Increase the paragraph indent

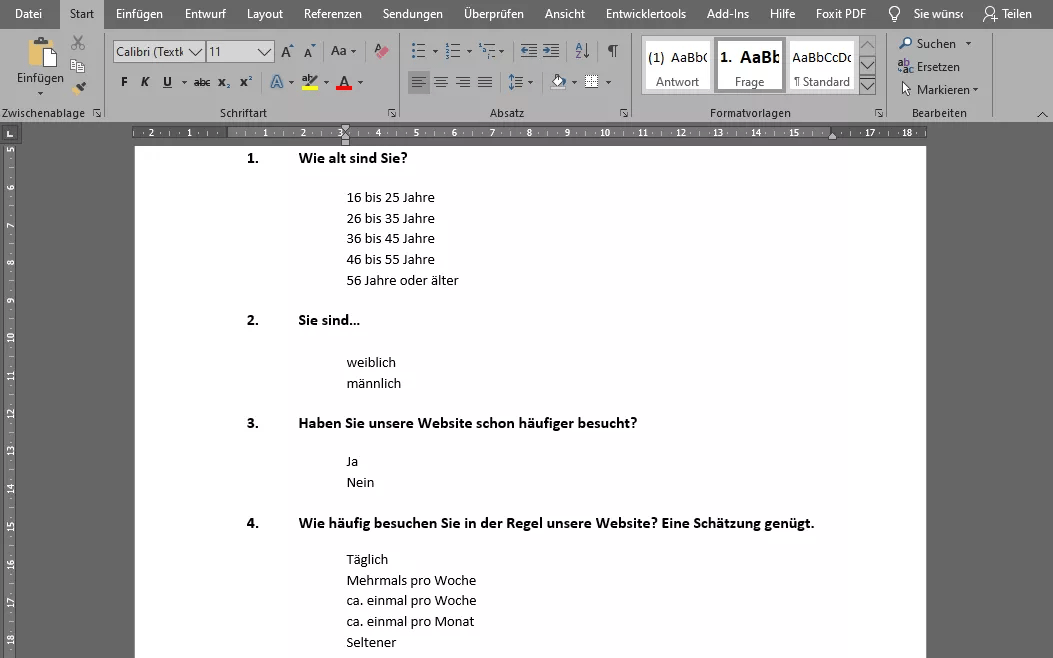point(551,51)
